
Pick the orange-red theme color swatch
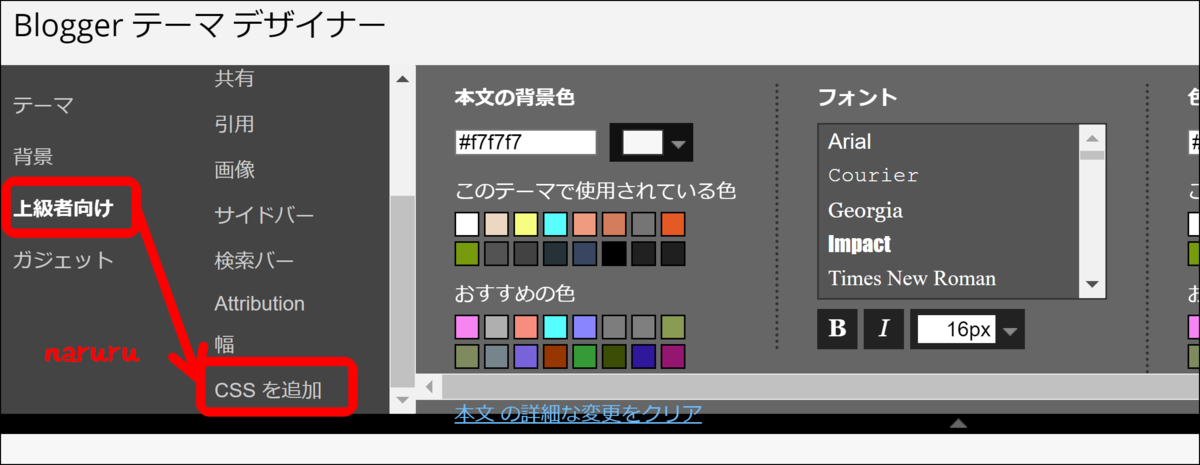673,224
